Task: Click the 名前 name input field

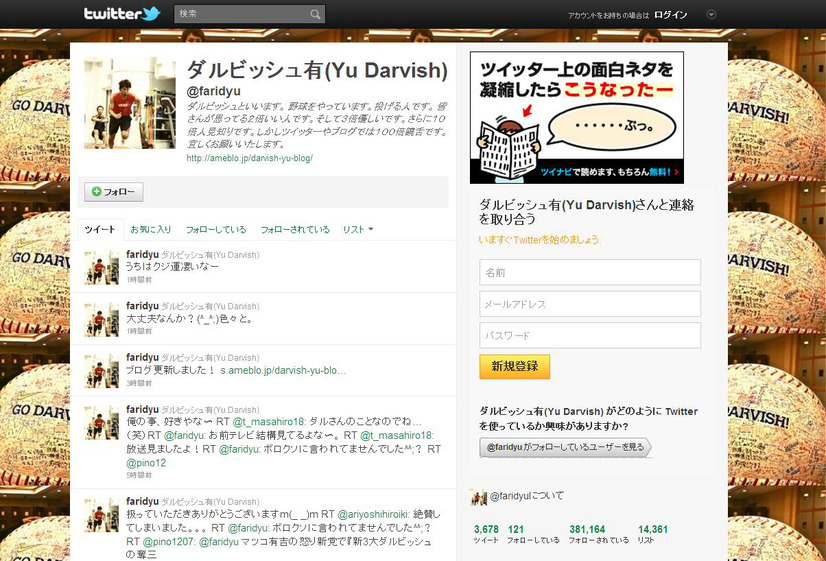Action: click(x=590, y=272)
